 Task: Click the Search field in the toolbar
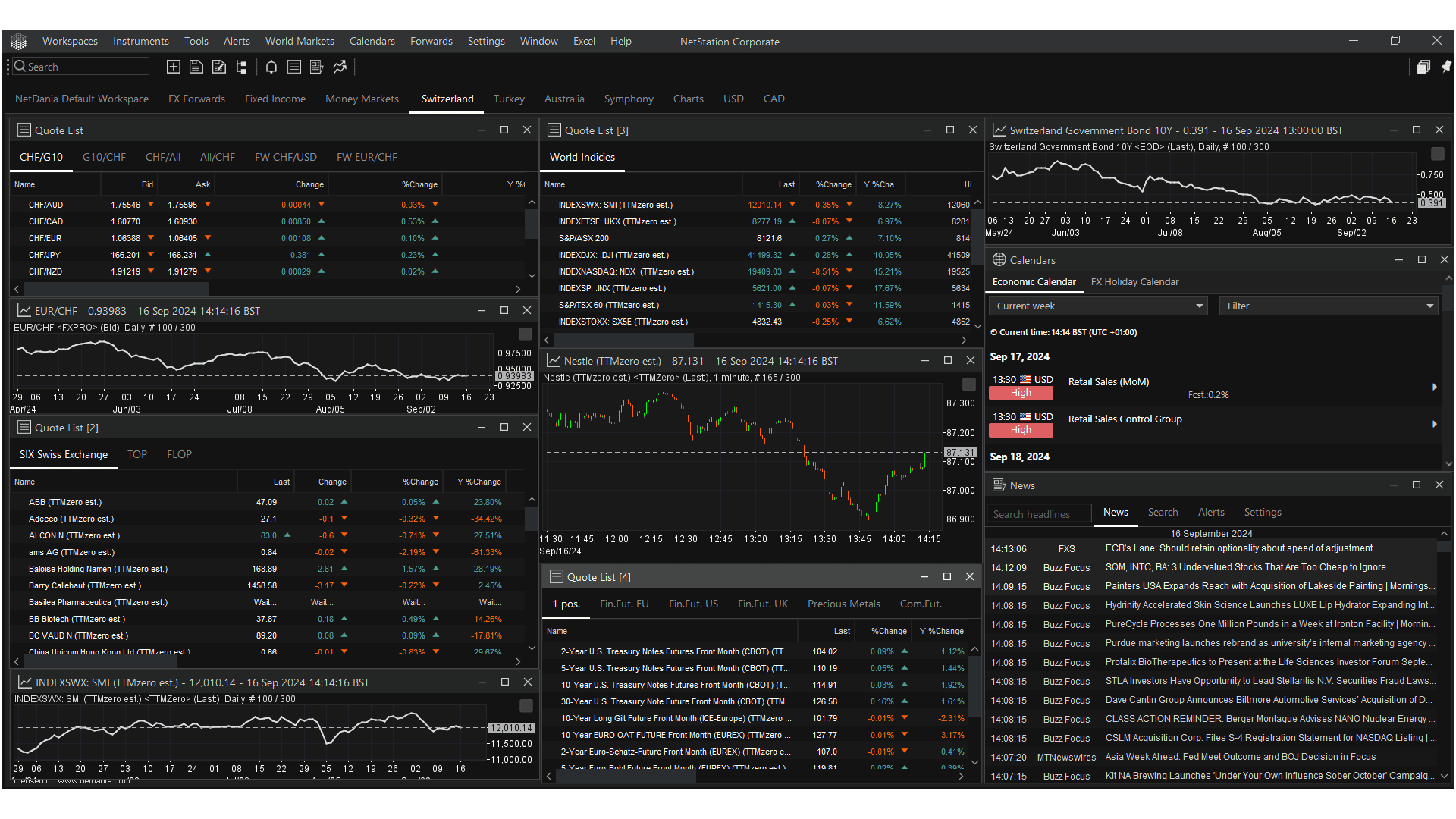(82, 67)
